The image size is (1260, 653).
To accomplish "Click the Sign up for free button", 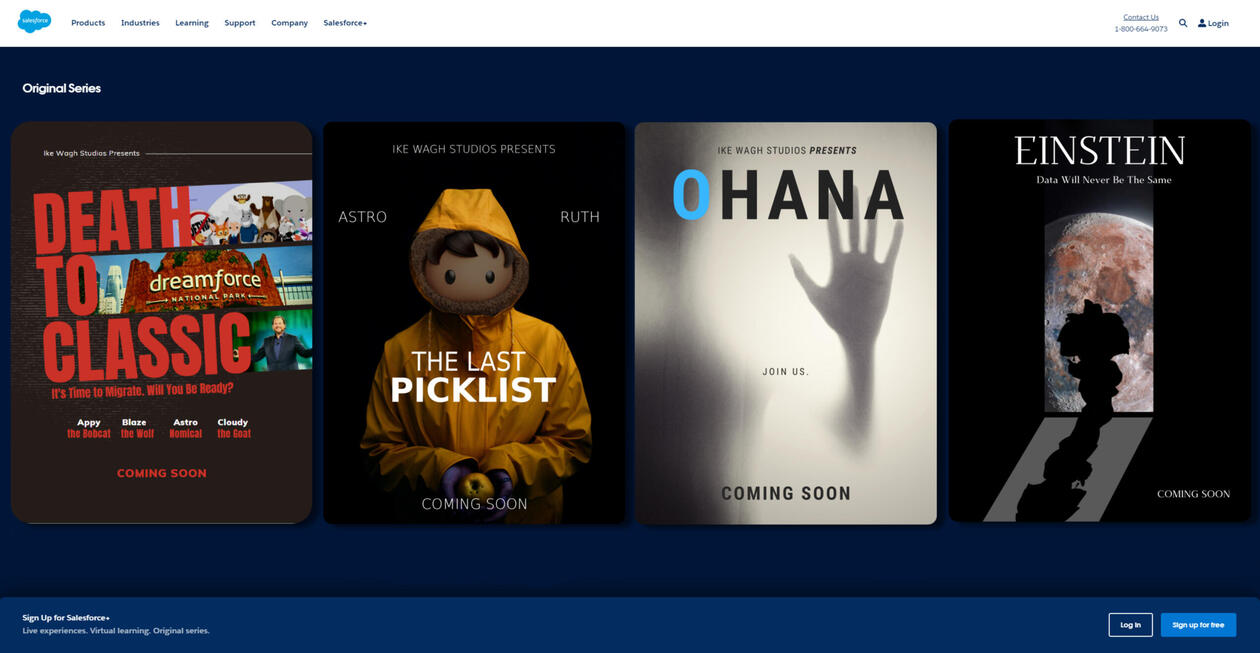I will coord(1198,625).
